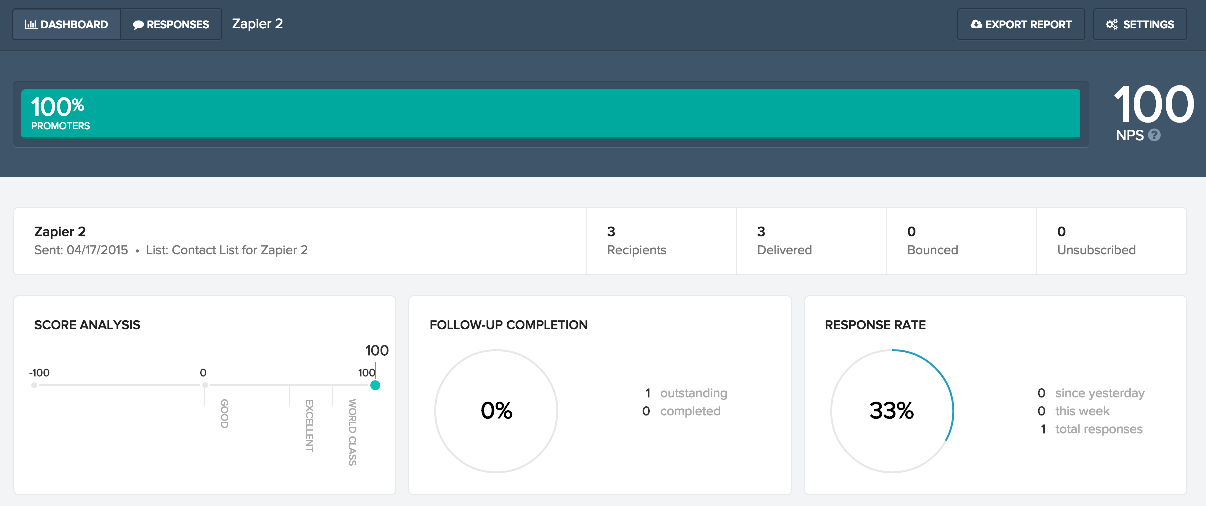Click the 'Zapier 2' title in header
This screenshot has height=506, width=1206.
(x=257, y=23)
